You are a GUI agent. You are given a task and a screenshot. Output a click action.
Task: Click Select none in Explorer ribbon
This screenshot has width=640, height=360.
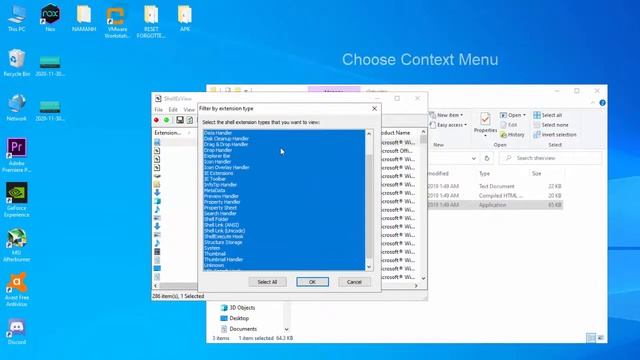pyautogui.click(x=551, y=125)
